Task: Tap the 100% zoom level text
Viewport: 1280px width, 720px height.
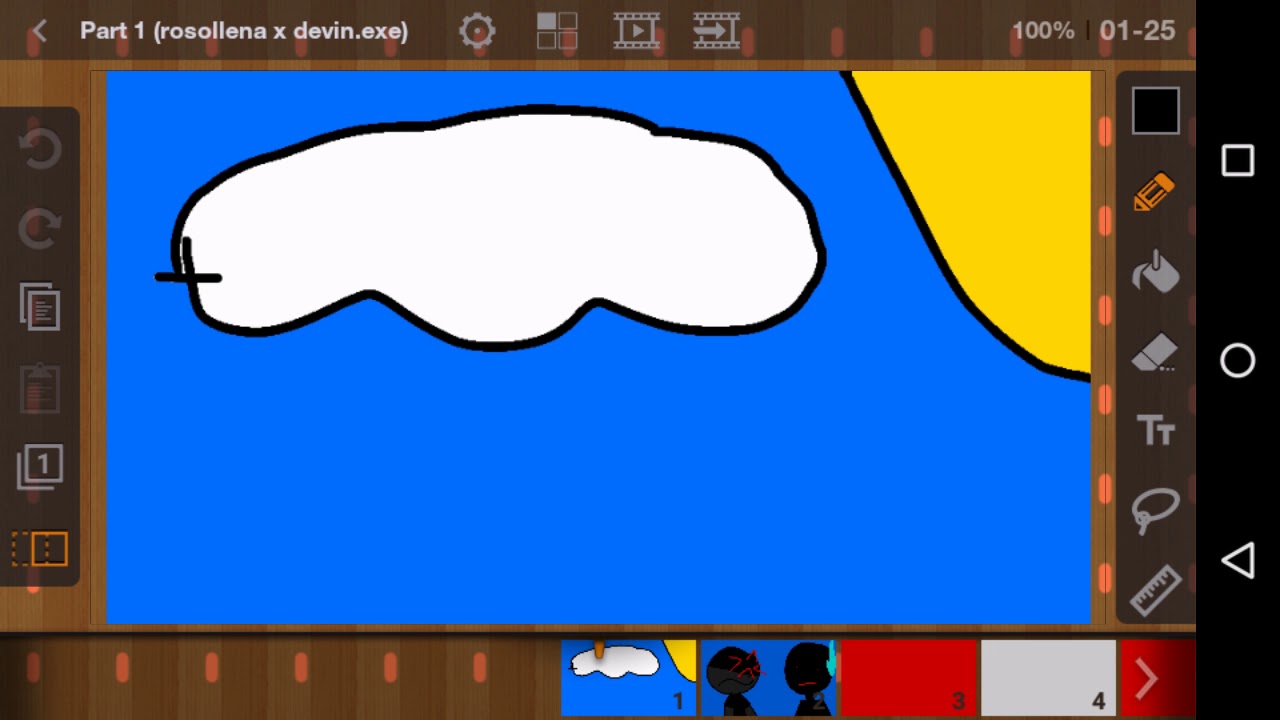Action: pyautogui.click(x=1042, y=31)
